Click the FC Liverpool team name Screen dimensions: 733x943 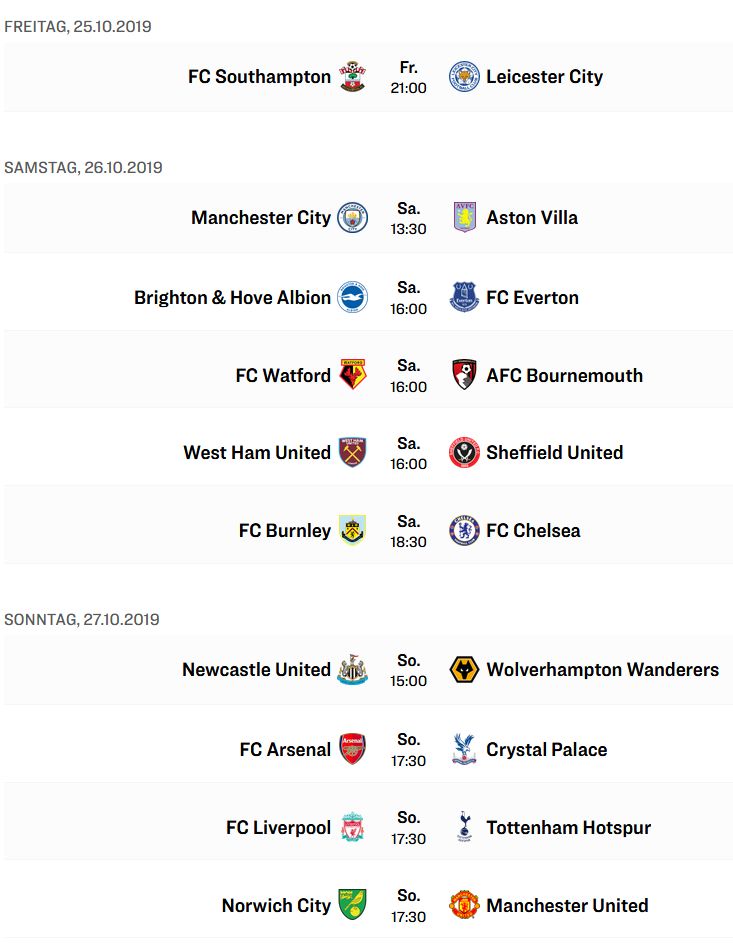[278, 828]
